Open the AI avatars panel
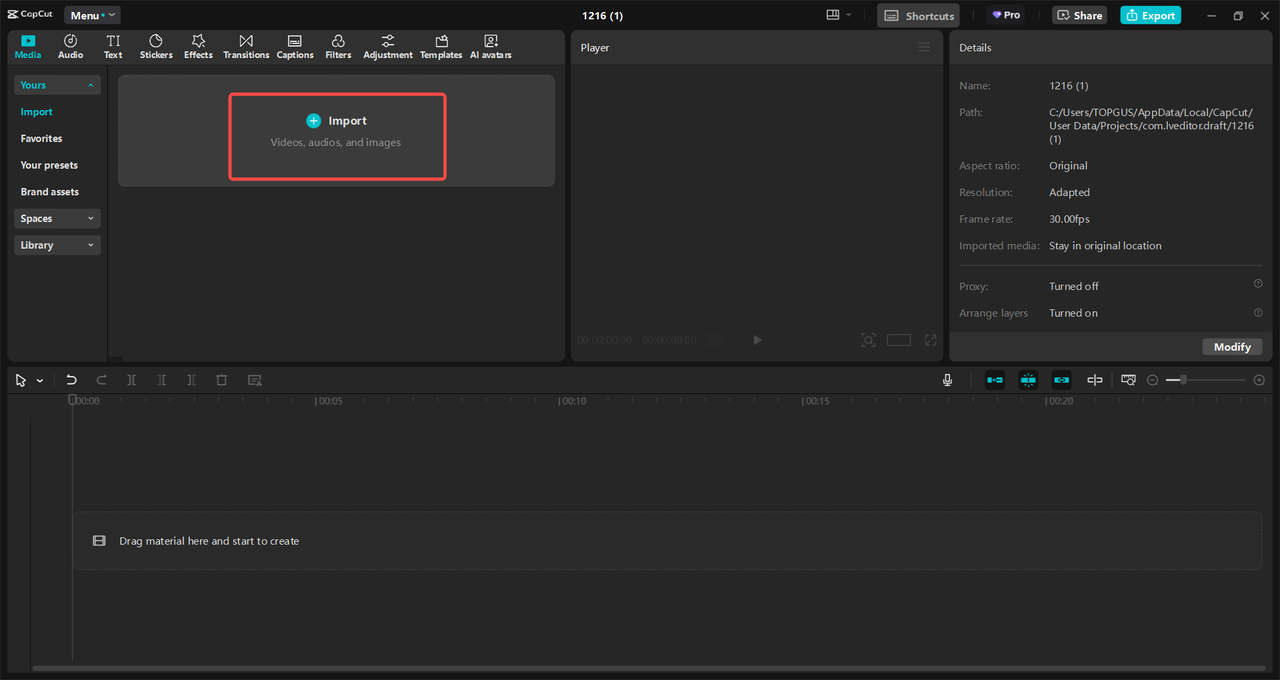Viewport: 1280px width, 680px height. [x=491, y=46]
